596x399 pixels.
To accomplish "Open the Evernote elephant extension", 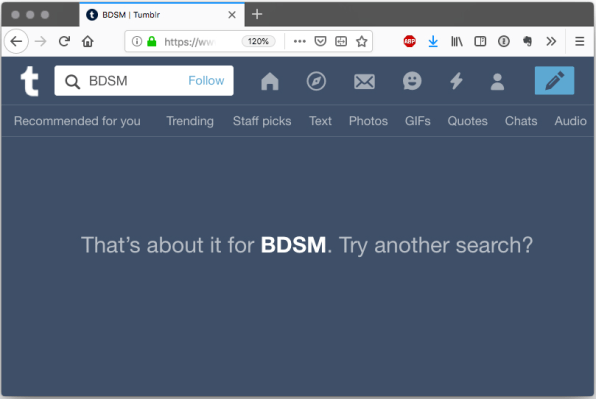I will (x=527, y=41).
